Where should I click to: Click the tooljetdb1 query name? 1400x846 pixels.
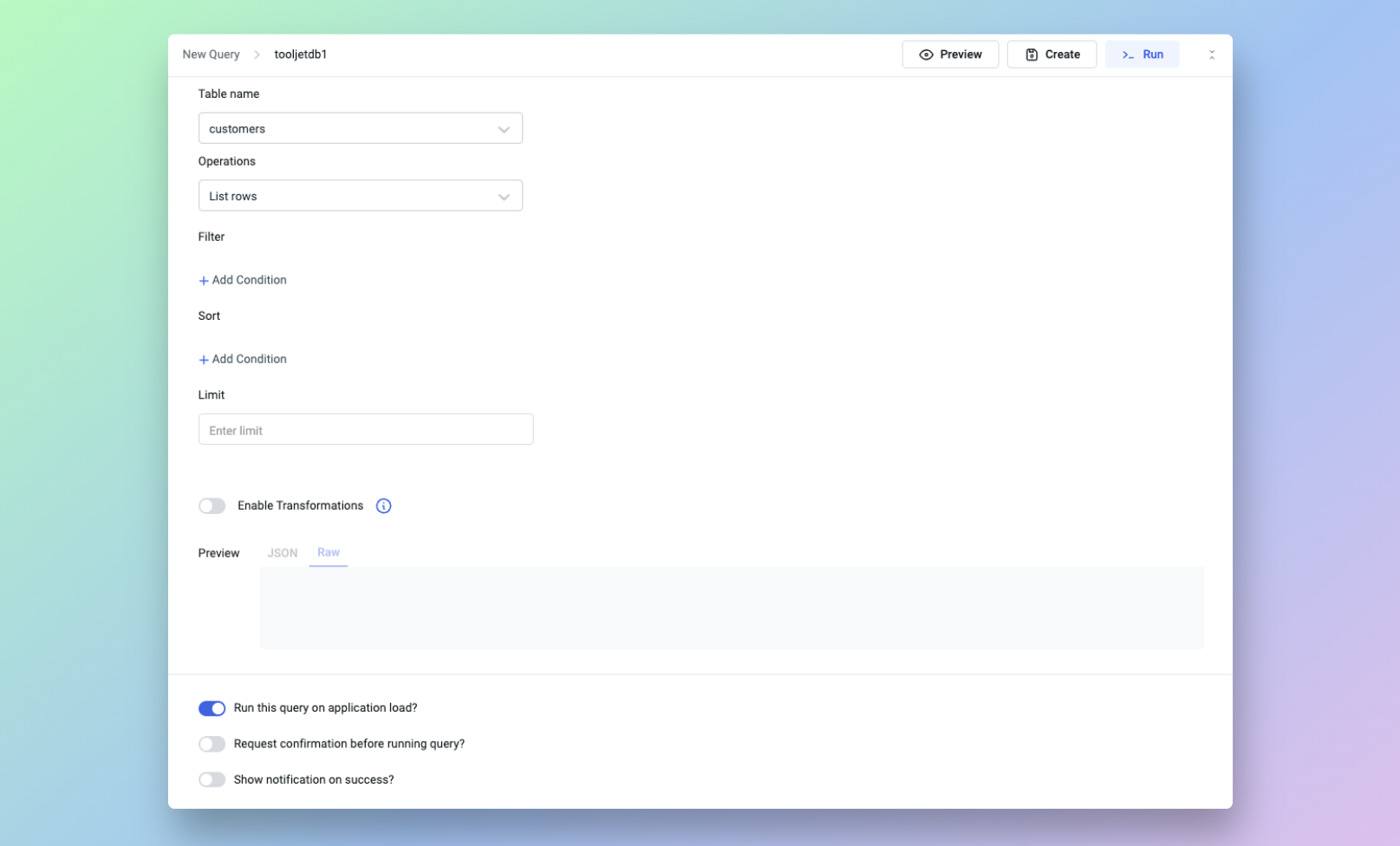(301, 55)
